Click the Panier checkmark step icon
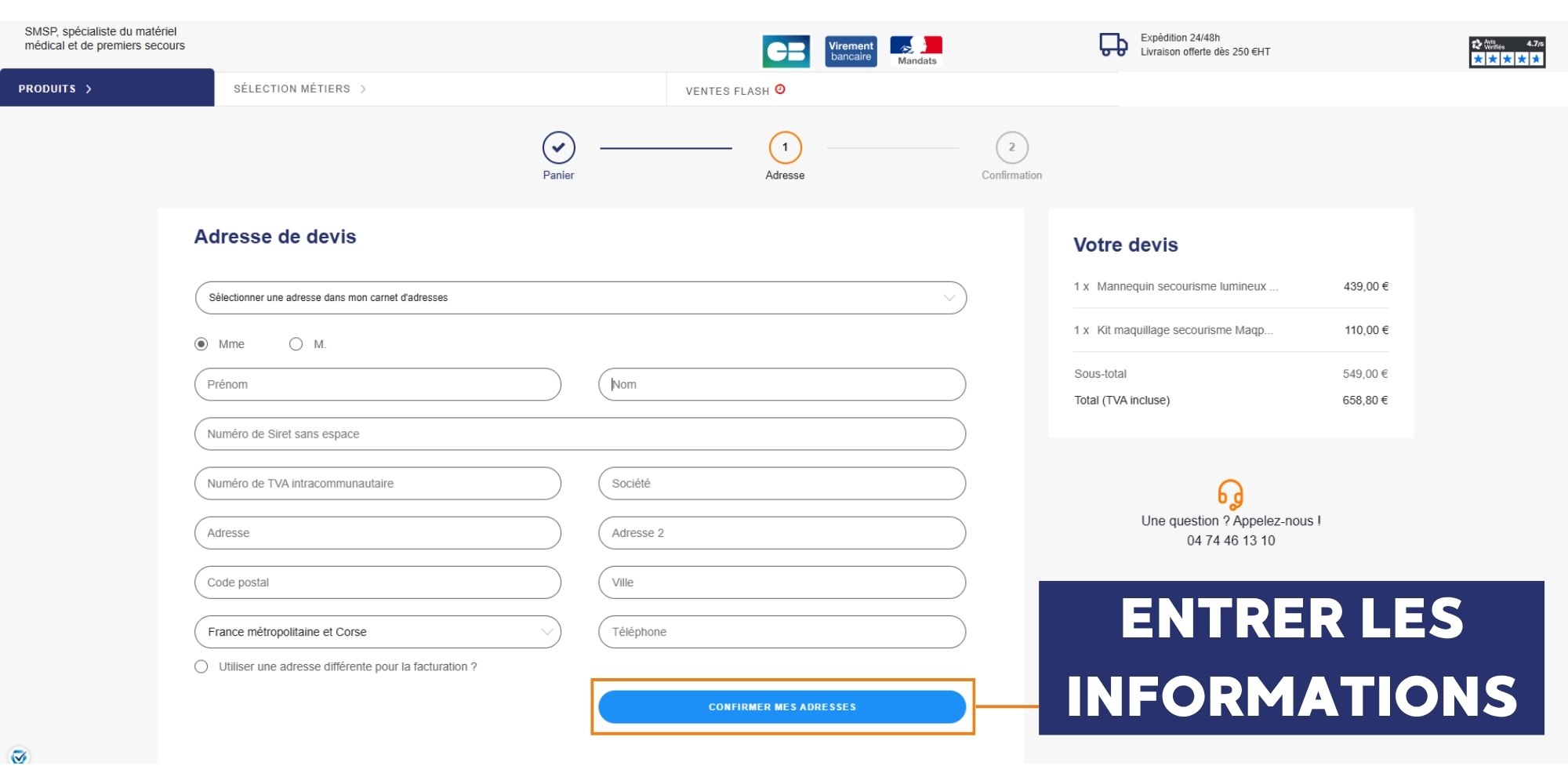The height and width of the screenshot is (784, 1568). (x=558, y=147)
